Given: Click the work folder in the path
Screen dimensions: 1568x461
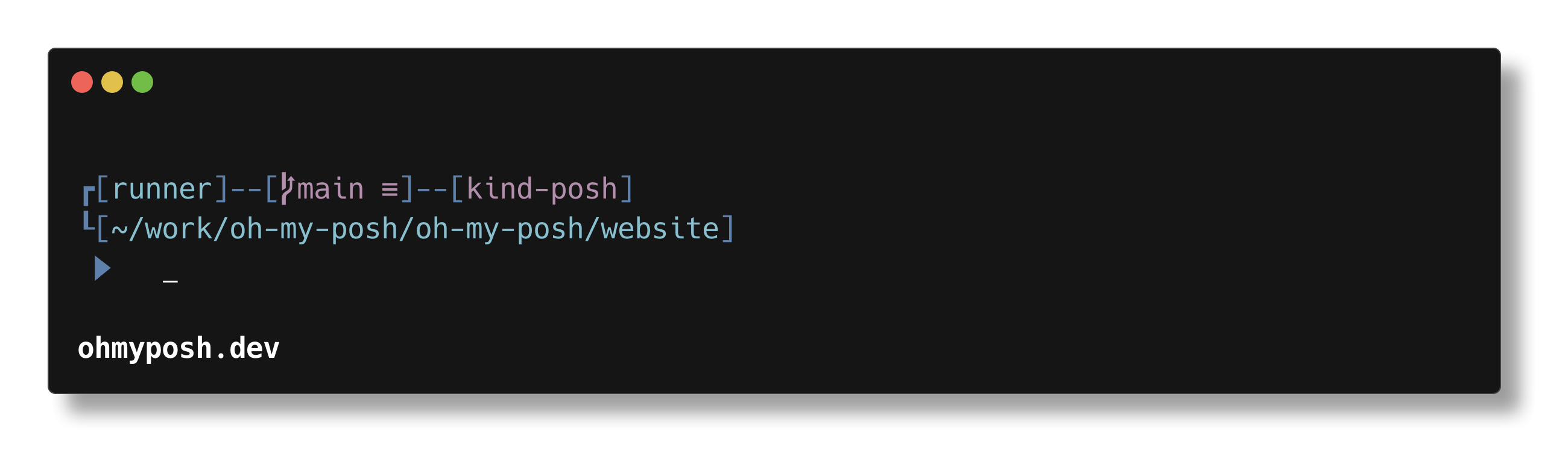Looking at the screenshot, I should click(x=179, y=229).
